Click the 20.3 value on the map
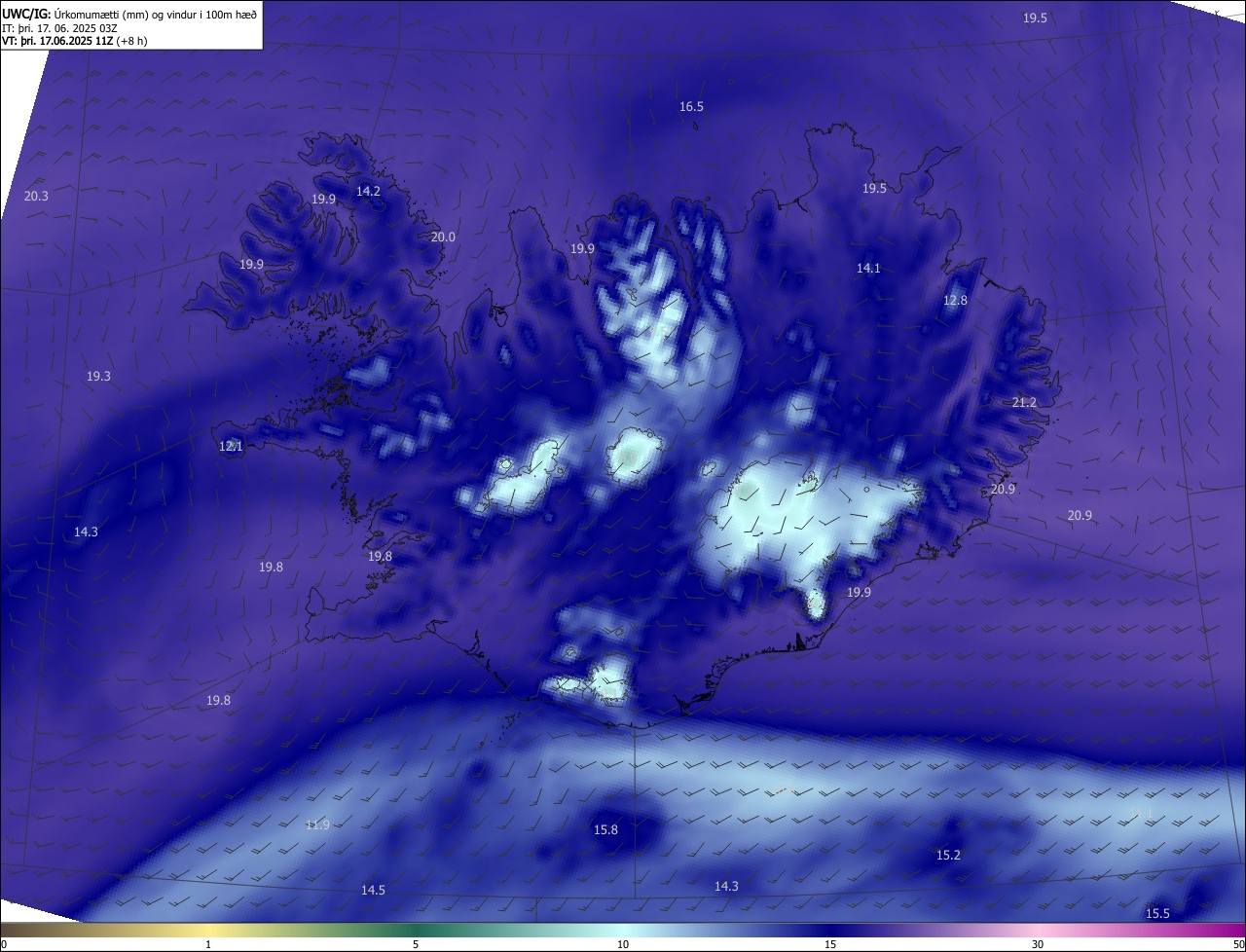This screenshot has width=1246, height=952. pos(36,197)
